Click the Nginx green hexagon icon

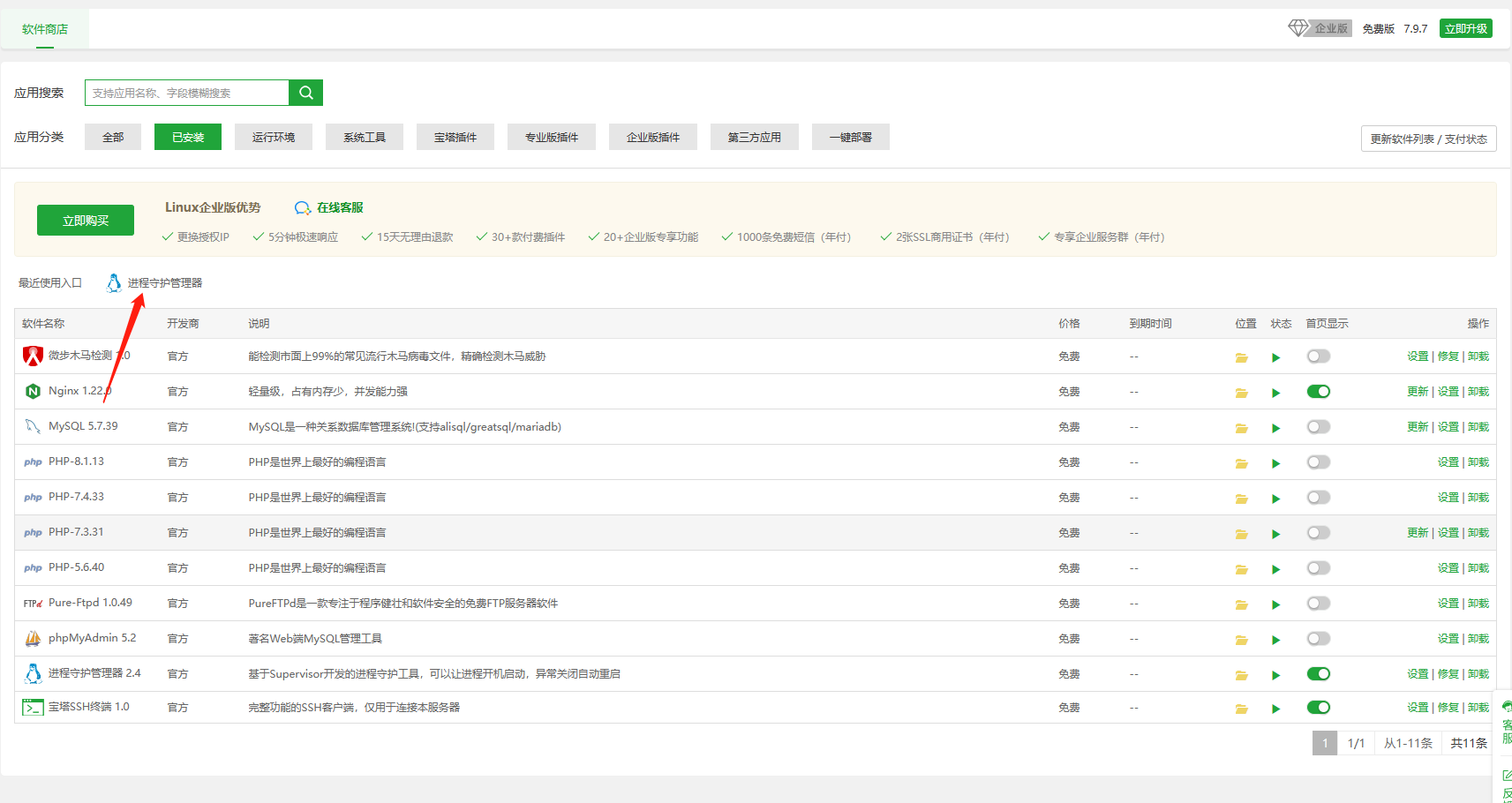pos(33,391)
